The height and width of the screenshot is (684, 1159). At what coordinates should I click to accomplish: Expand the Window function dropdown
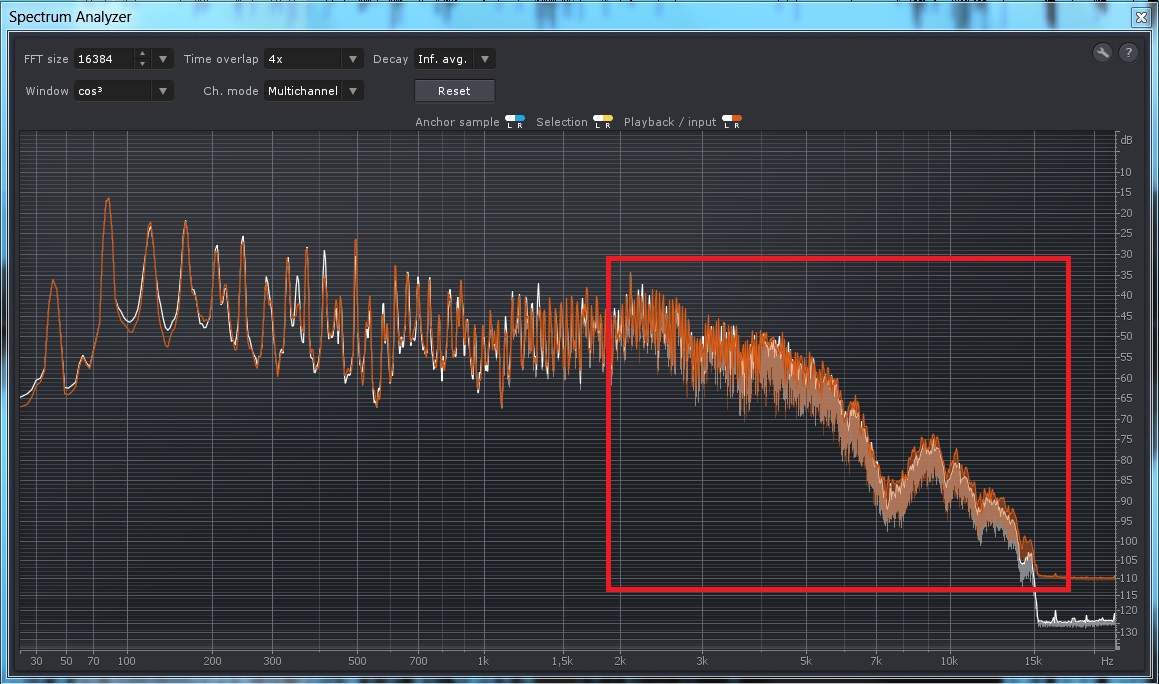click(x=162, y=91)
